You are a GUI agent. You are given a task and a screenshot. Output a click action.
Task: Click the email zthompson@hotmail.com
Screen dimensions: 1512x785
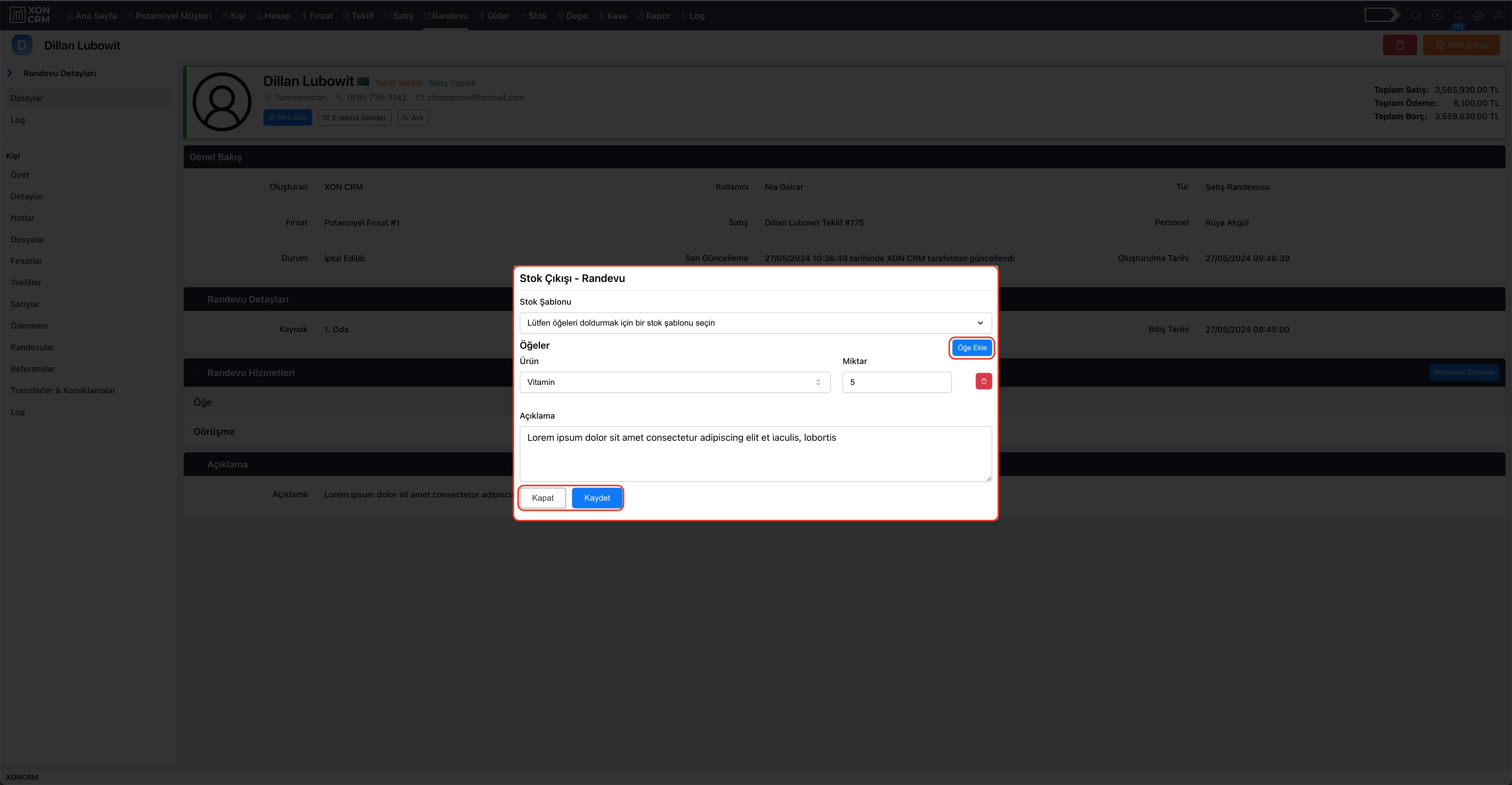(x=475, y=97)
